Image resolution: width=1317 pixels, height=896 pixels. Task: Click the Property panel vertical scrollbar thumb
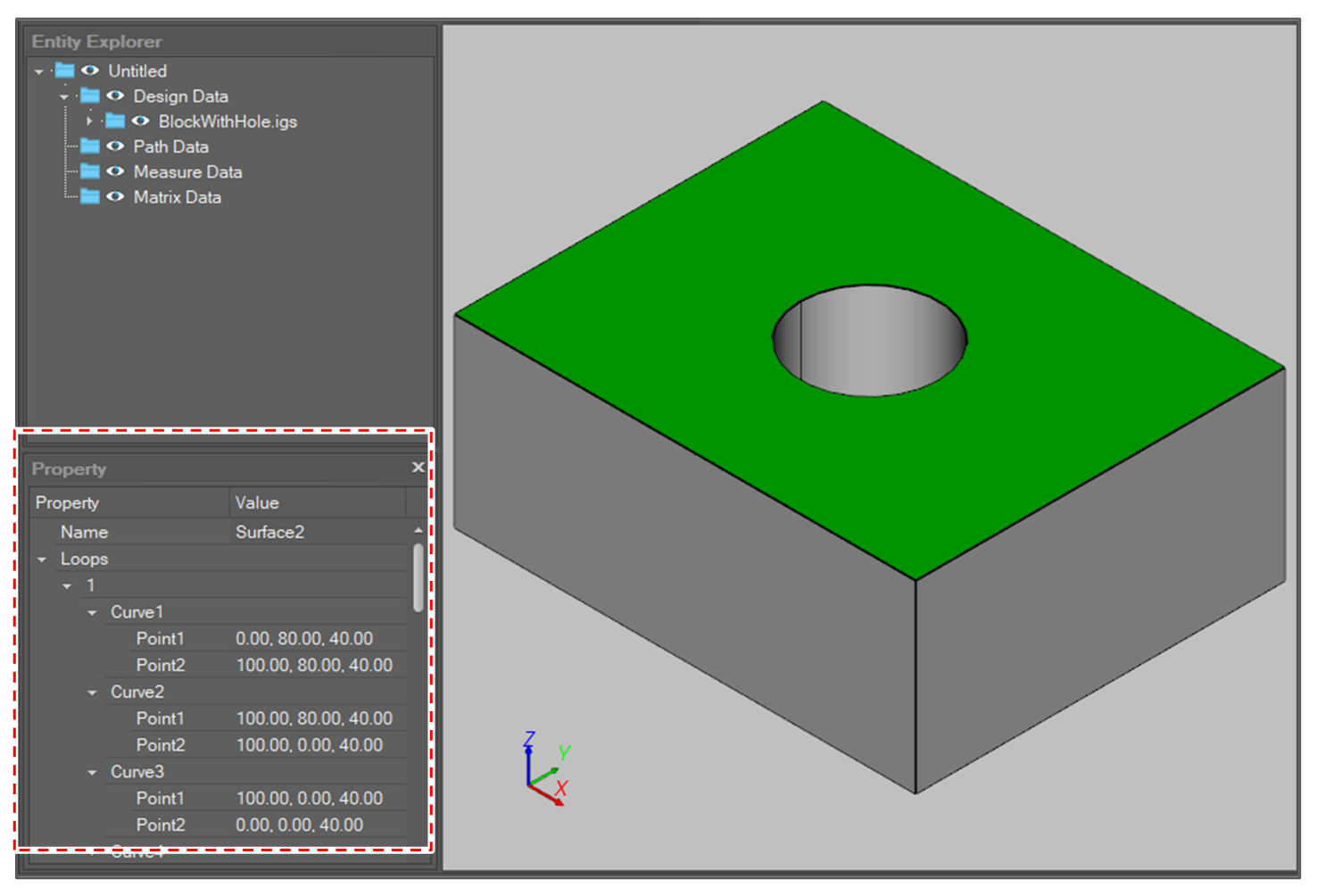click(x=418, y=578)
